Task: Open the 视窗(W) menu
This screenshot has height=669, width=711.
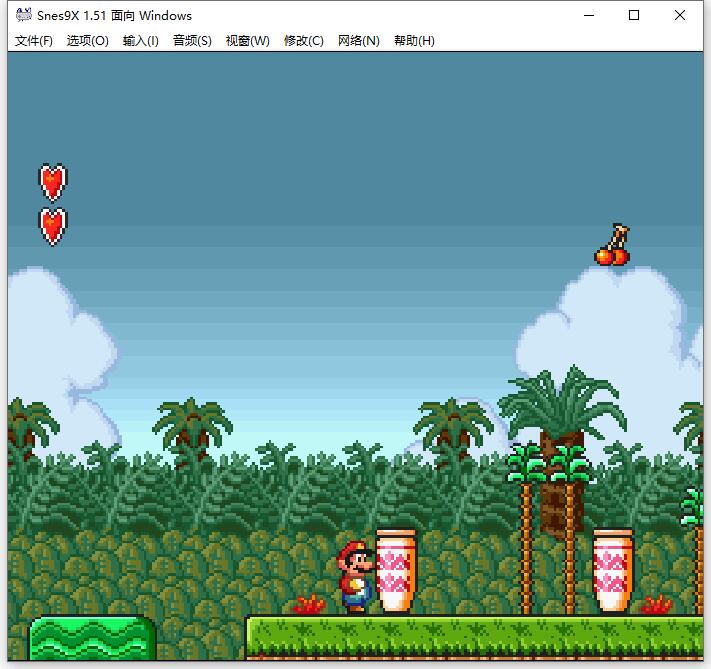Action: (x=248, y=41)
